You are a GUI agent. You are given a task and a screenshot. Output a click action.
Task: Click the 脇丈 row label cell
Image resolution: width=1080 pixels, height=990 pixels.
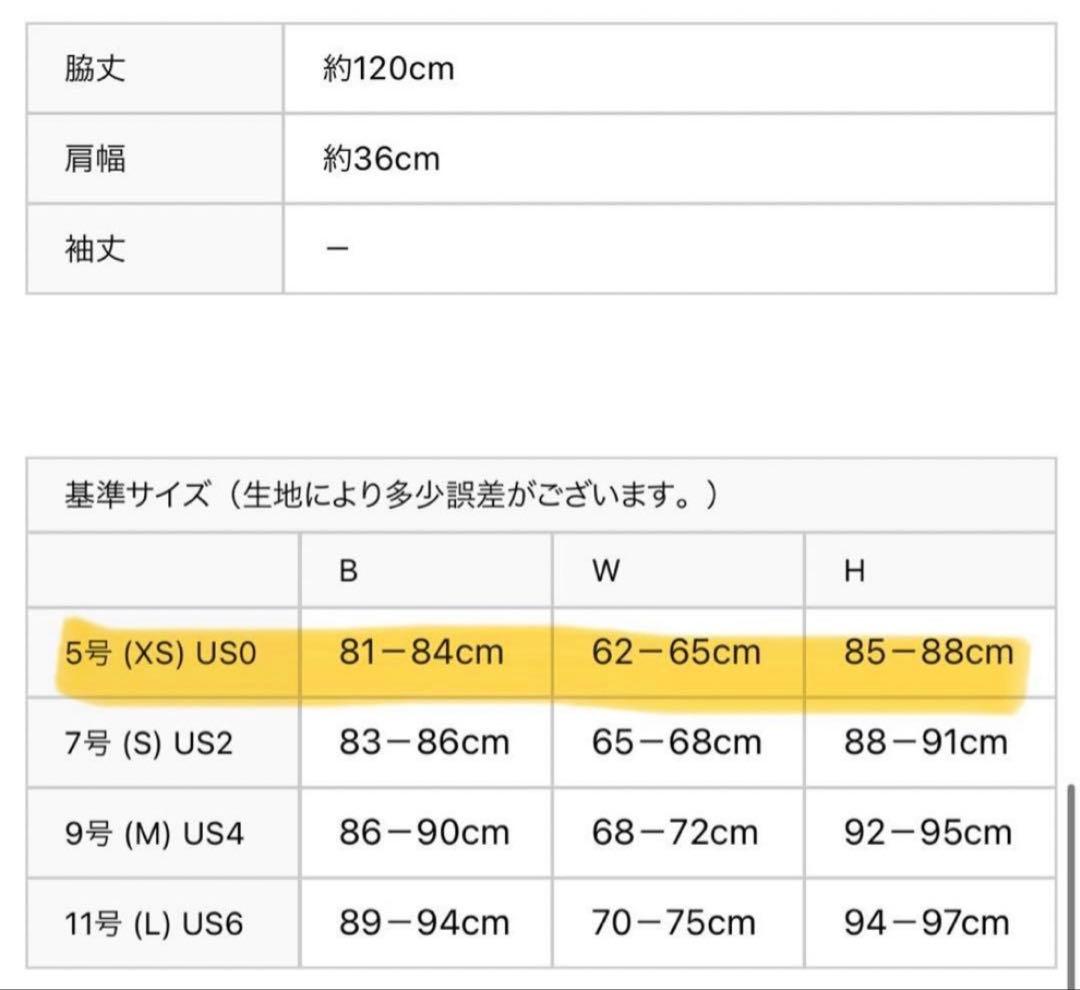click(96, 69)
